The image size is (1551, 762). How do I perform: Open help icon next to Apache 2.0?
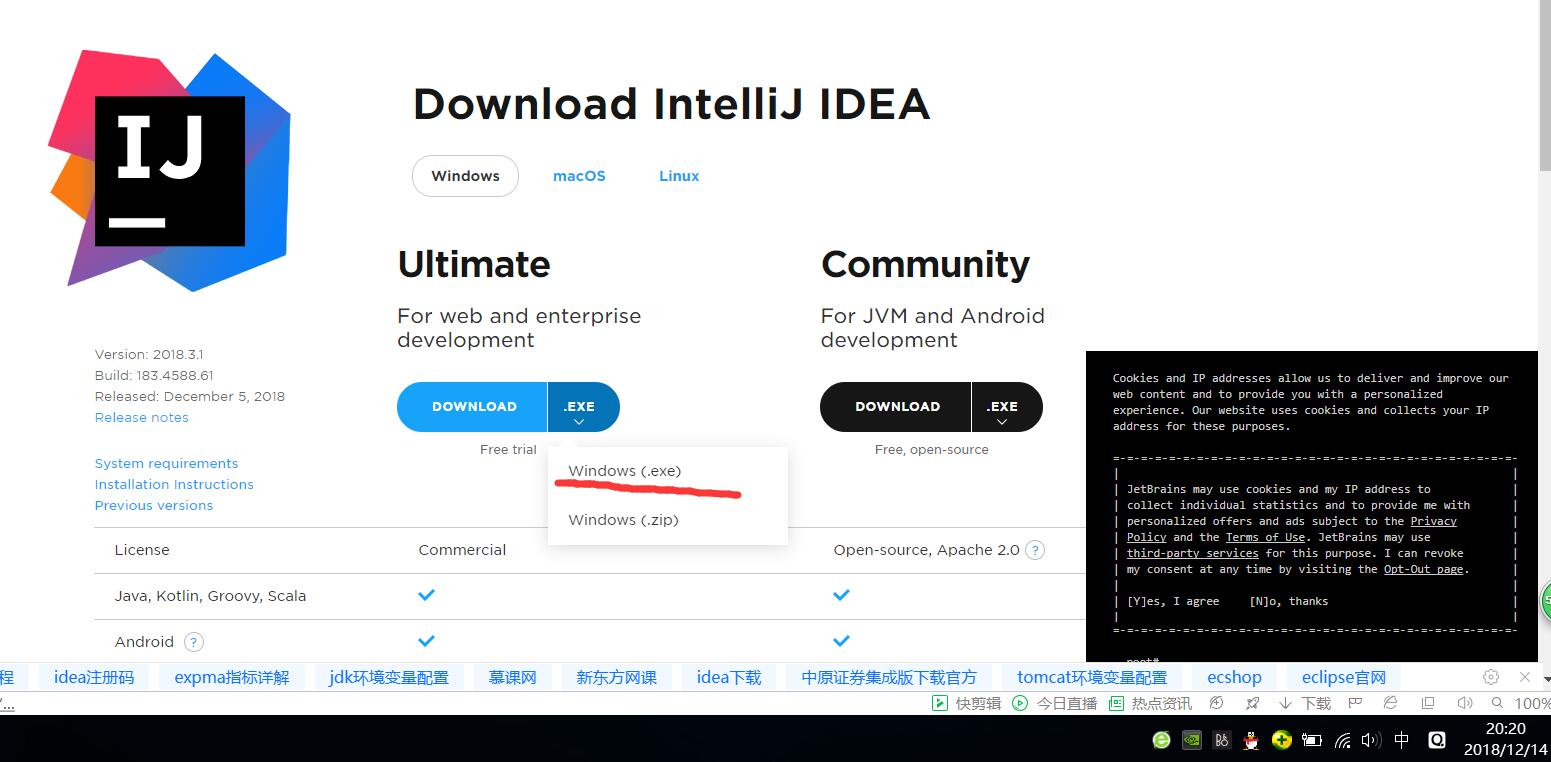(x=1036, y=550)
